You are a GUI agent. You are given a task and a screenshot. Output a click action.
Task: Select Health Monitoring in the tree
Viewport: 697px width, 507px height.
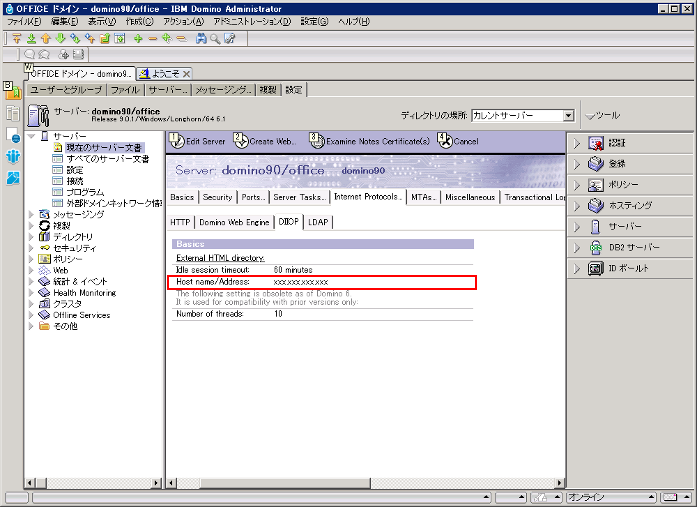pyautogui.click(x=84, y=293)
